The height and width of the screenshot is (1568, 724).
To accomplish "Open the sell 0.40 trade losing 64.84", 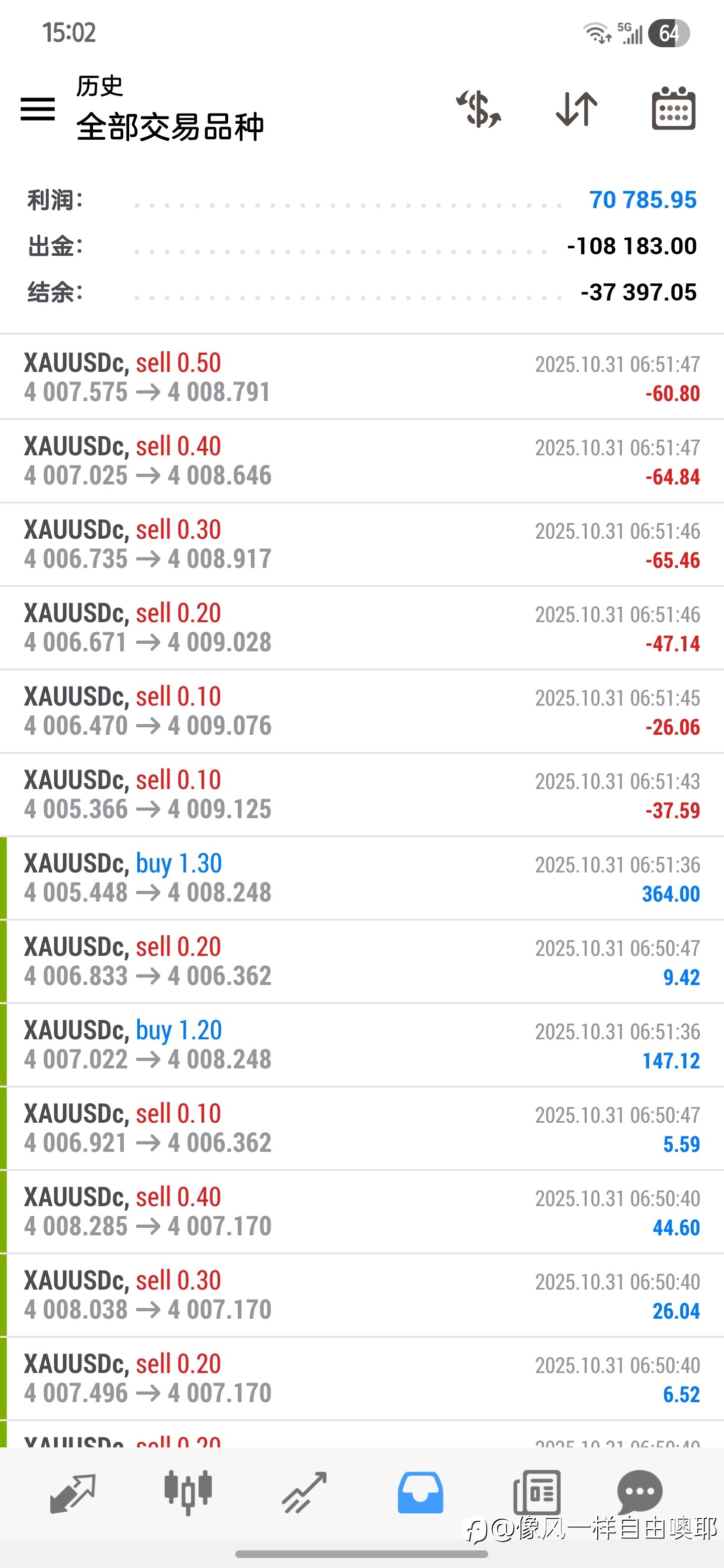I will (361, 461).
